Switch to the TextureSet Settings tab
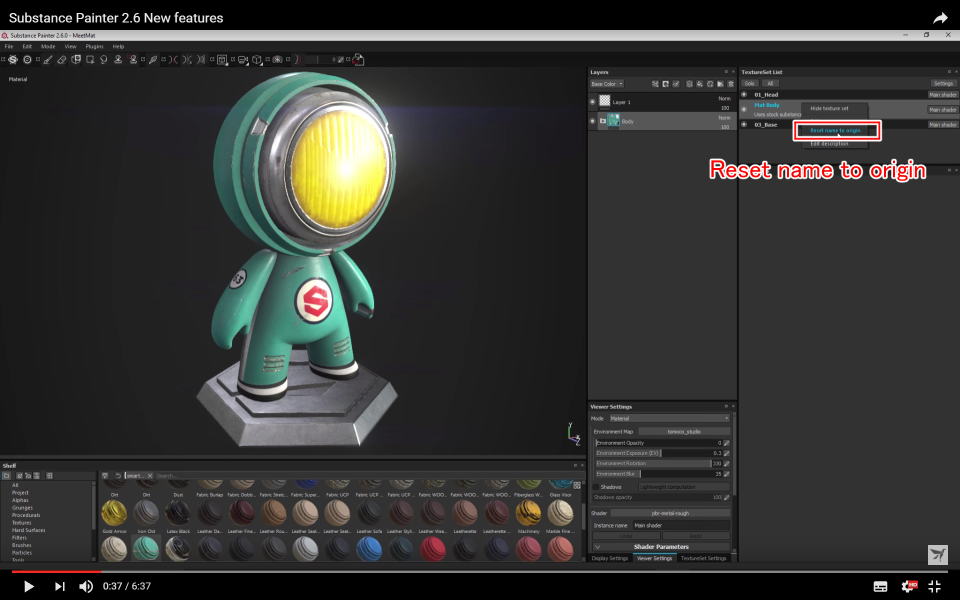 tap(703, 558)
